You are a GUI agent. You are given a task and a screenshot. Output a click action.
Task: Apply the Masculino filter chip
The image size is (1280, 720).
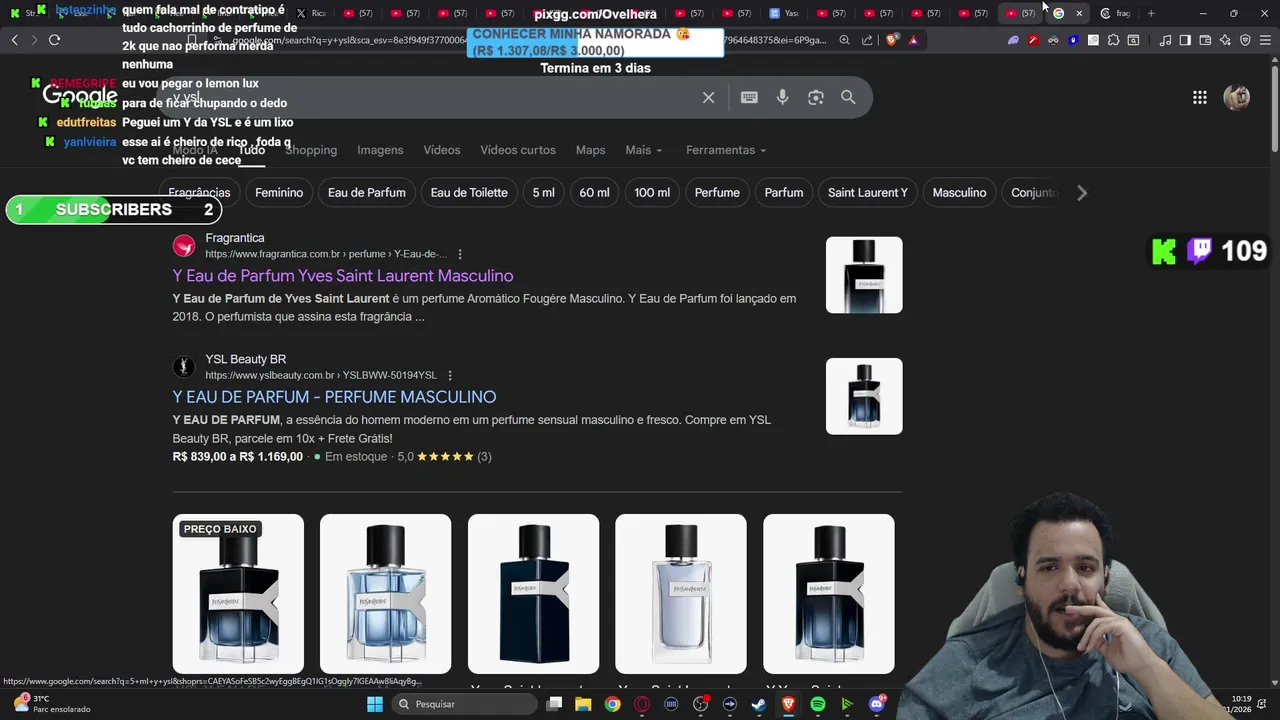959,193
